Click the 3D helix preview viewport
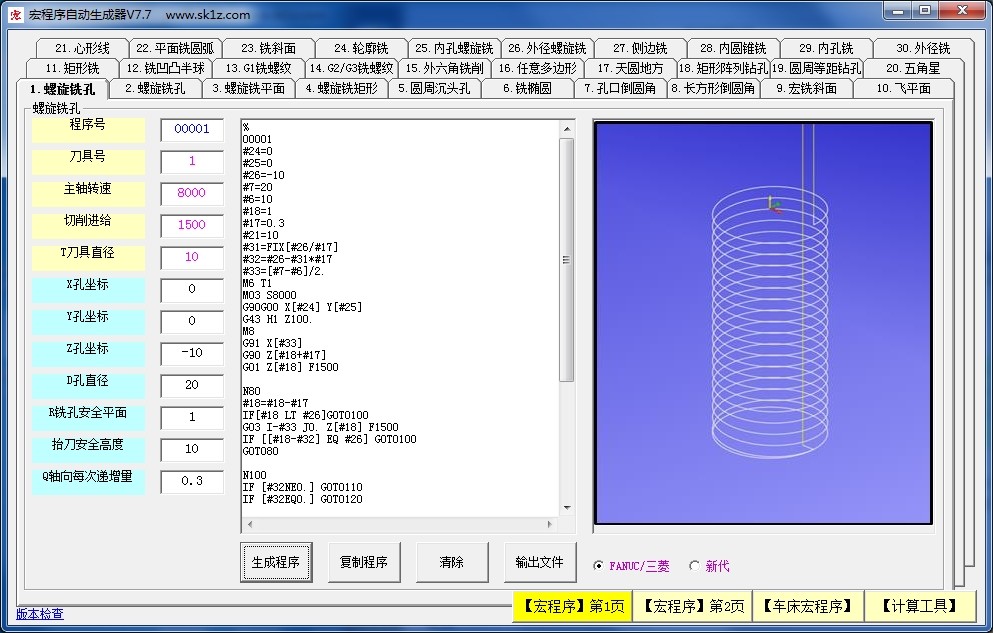Viewport: 993px width, 633px height. point(763,322)
